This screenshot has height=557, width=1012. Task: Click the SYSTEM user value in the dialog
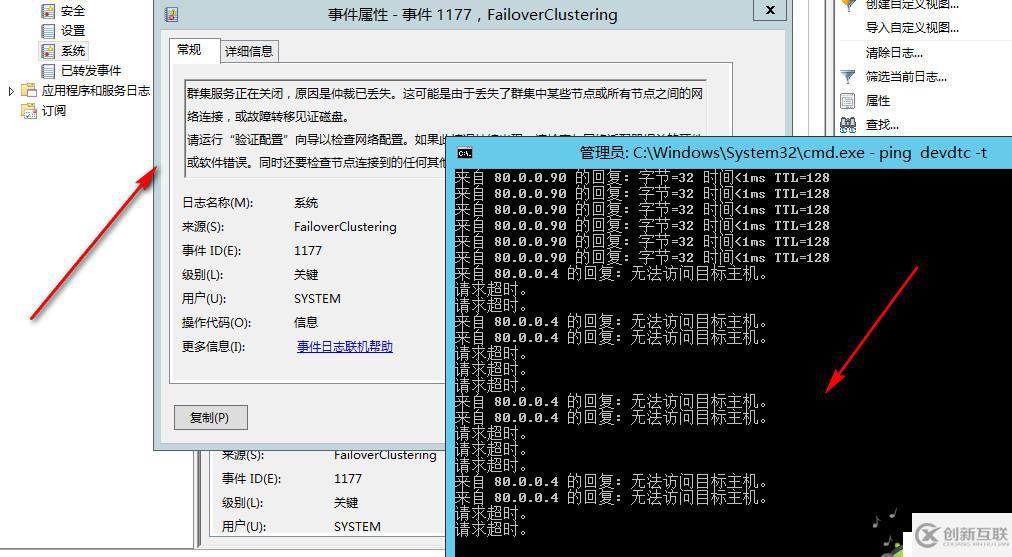pos(317,299)
